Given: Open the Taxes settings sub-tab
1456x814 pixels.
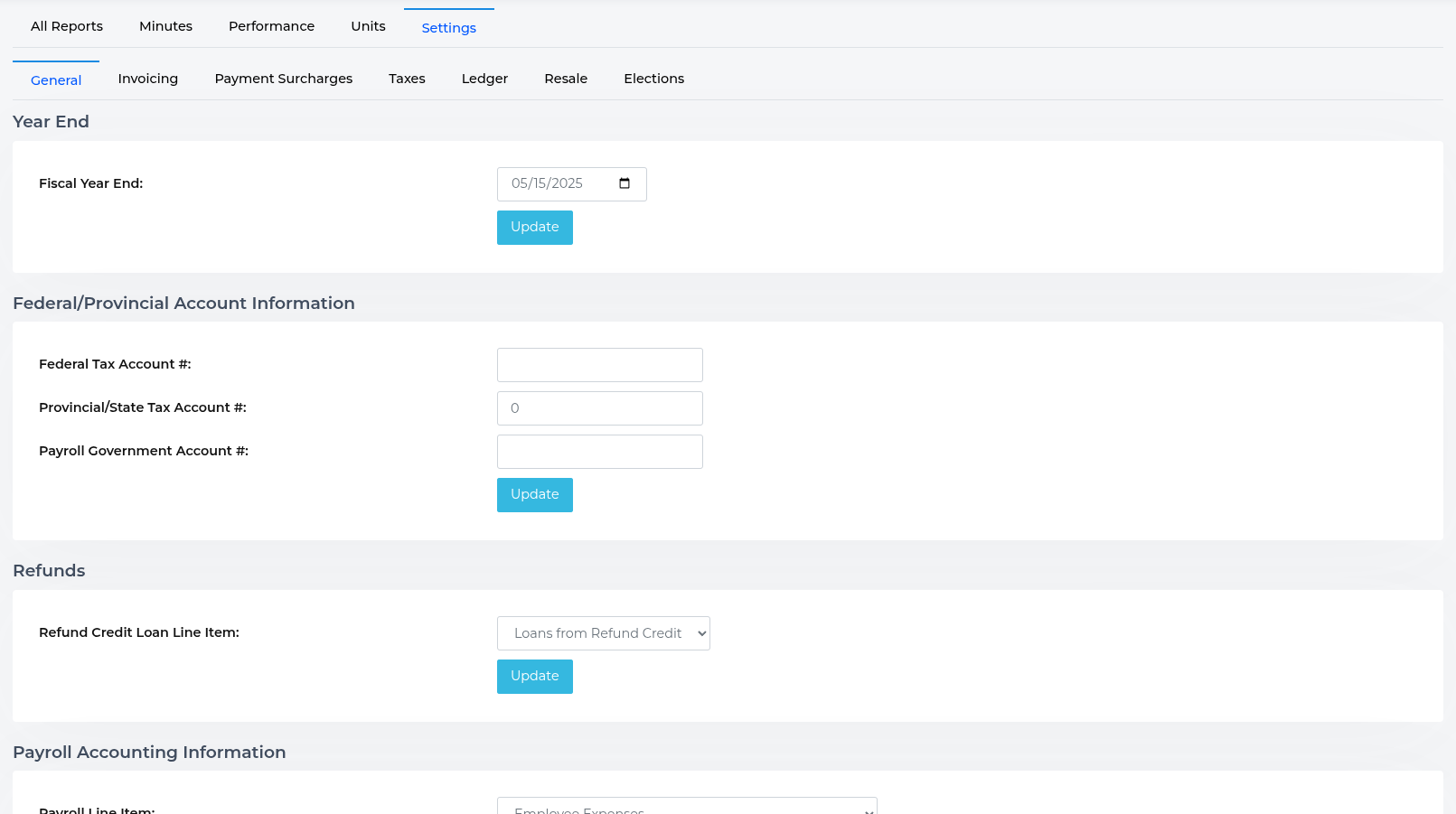Looking at the screenshot, I should (407, 79).
